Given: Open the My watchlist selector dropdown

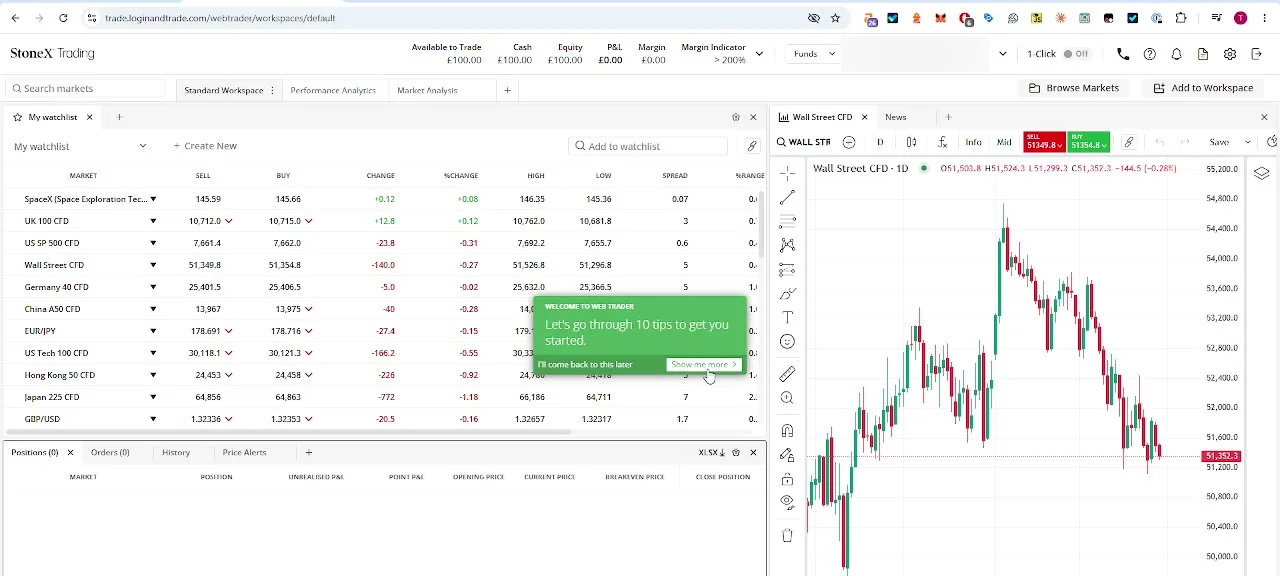Looking at the screenshot, I should pyautogui.click(x=81, y=146).
